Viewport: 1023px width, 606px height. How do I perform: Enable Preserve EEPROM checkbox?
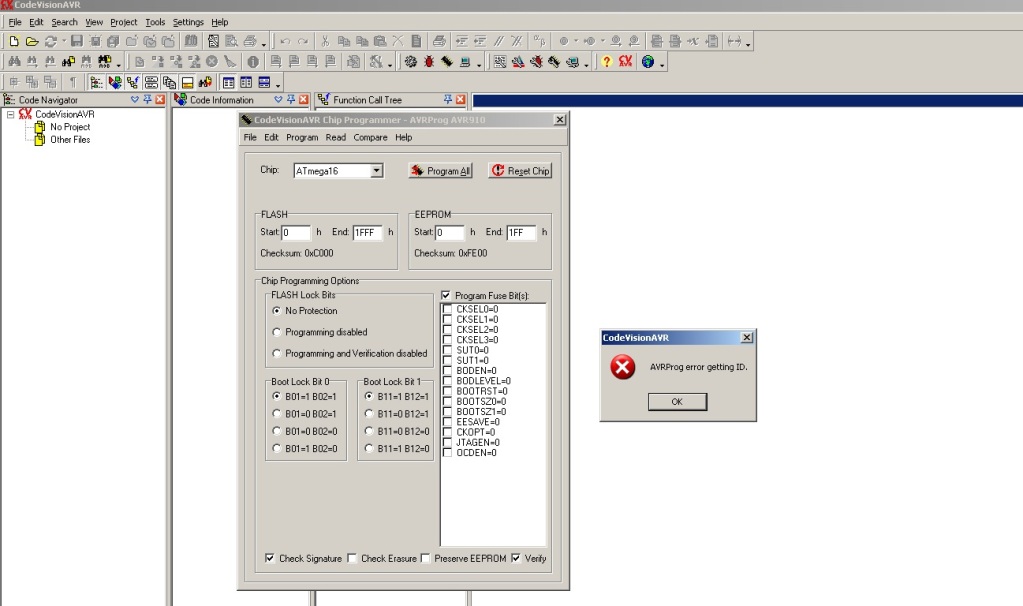[x=425, y=558]
